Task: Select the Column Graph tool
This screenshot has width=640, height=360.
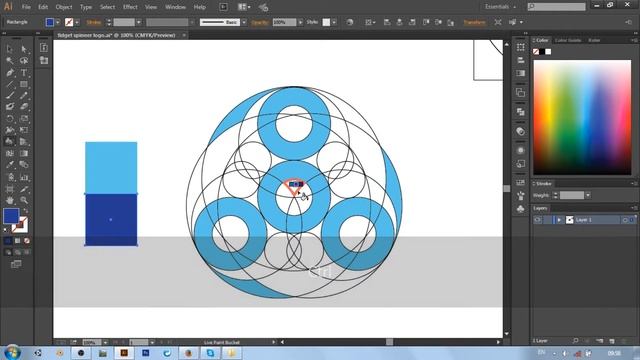Action: [x=24, y=177]
